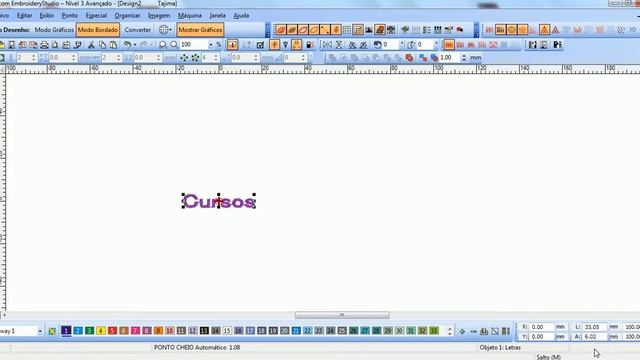Open the Imagem menu
This screenshot has height=360, width=640.
click(x=159, y=16)
